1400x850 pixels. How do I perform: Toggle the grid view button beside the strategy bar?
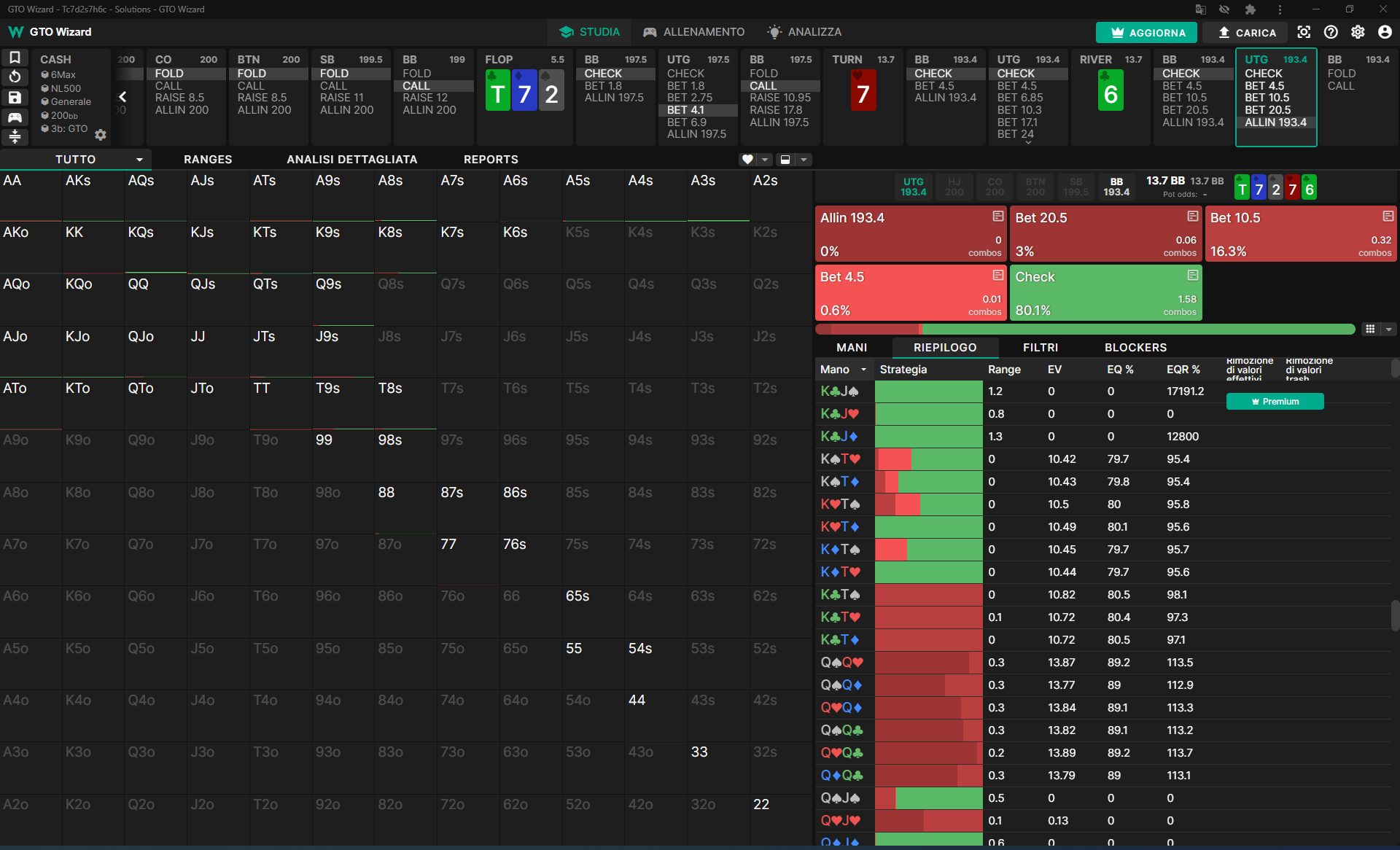coord(1370,330)
